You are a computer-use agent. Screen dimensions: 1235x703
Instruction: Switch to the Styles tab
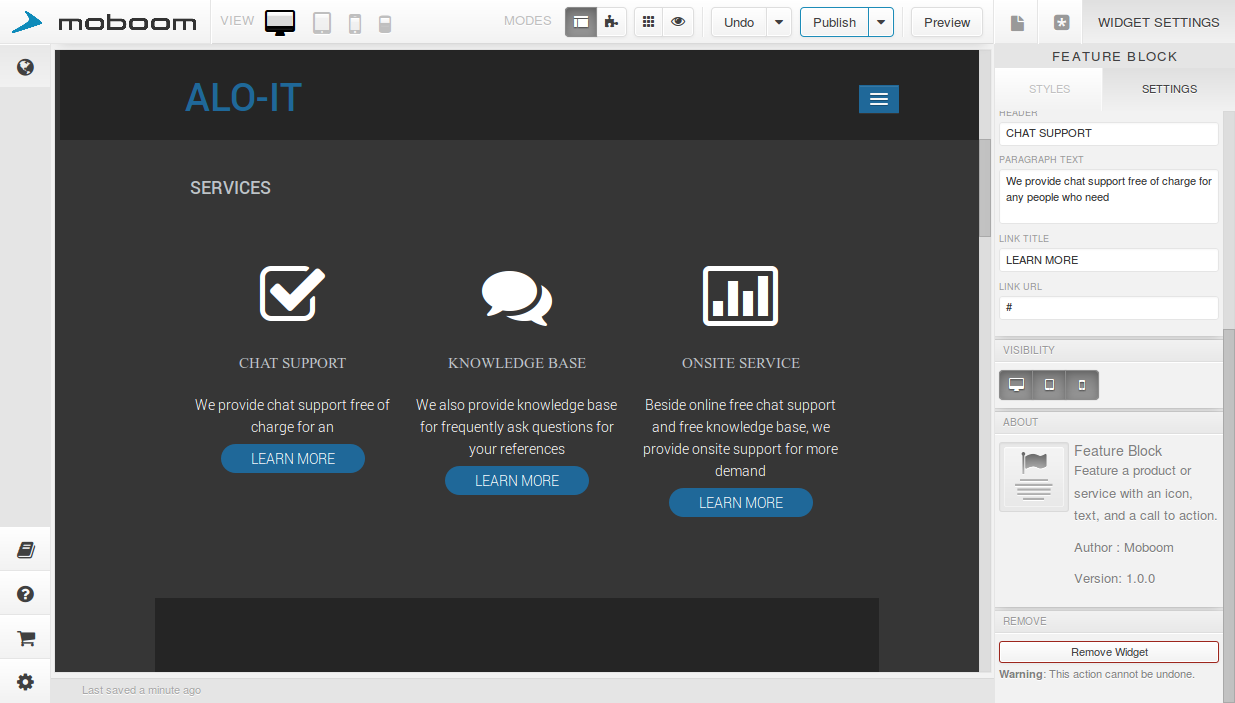coord(1049,89)
